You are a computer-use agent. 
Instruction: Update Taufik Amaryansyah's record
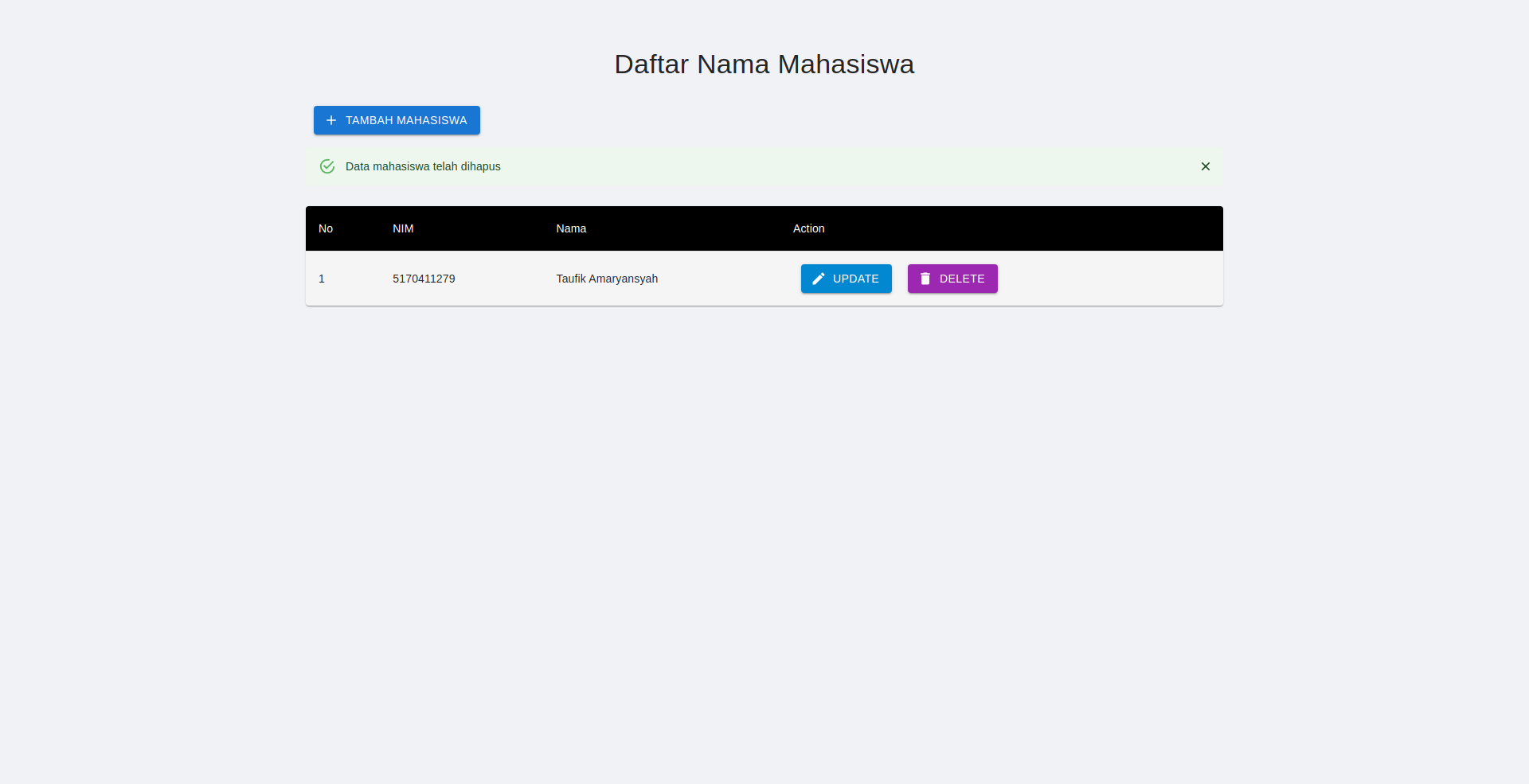coord(847,279)
